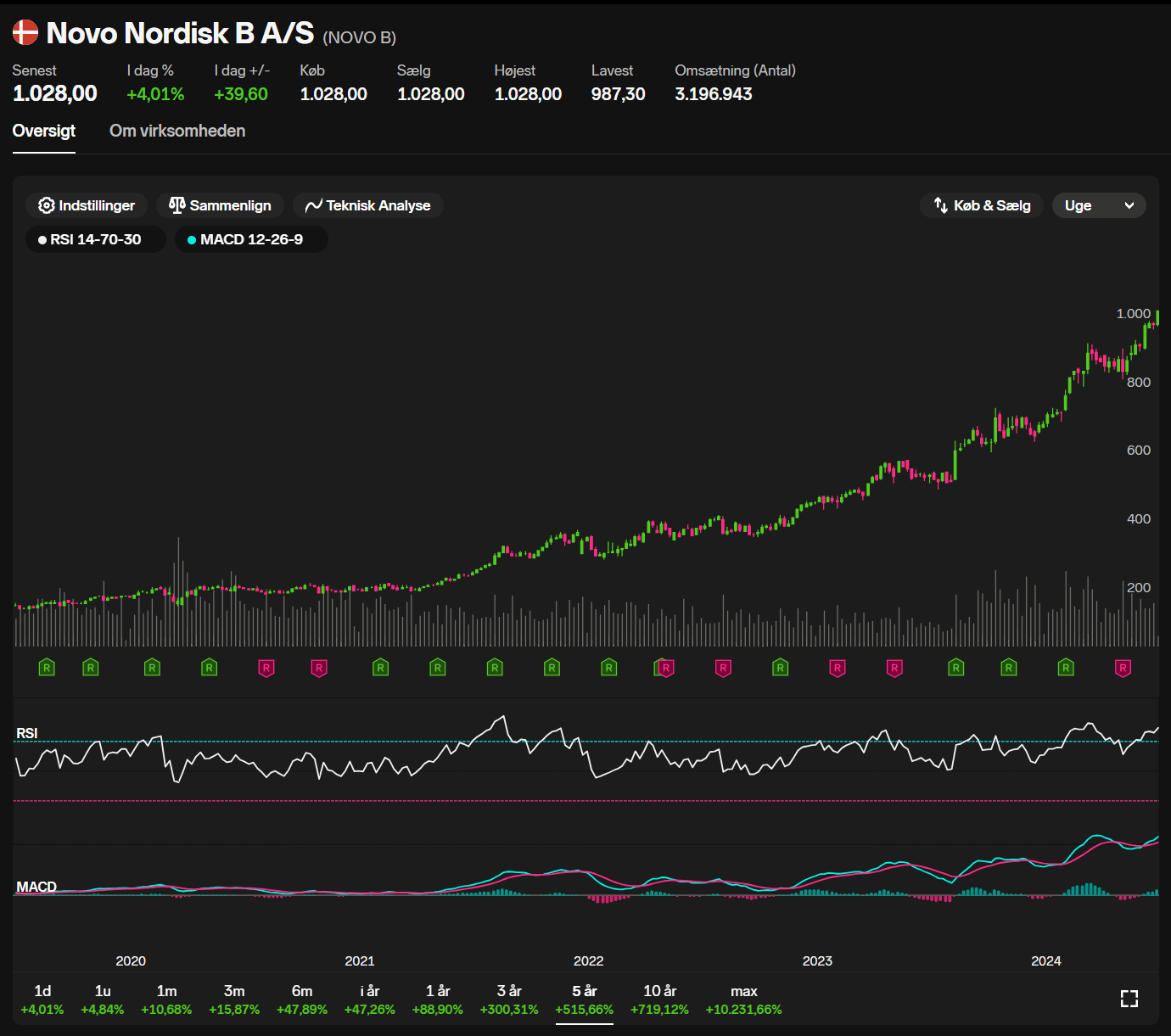Click the 1.000 price axis label
The height and width of the screenshot is (1036, 1171).
coord(1134,314)
